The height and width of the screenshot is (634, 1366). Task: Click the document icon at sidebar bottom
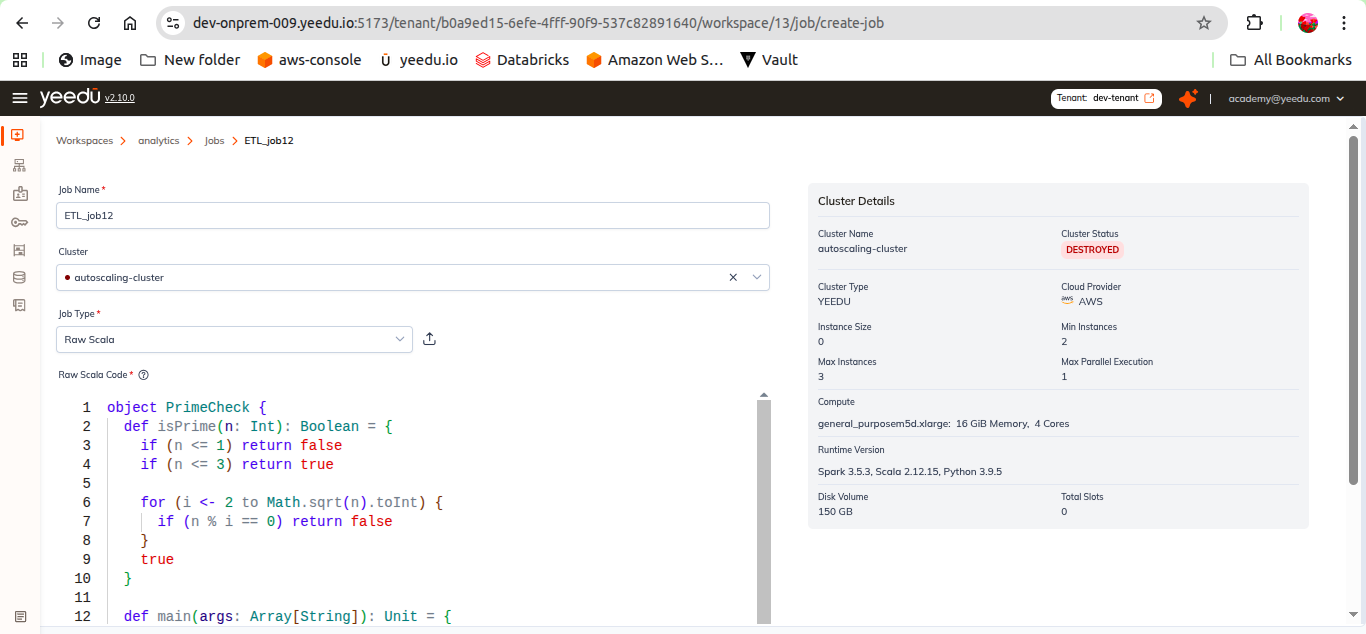pyautogui.click(x=20, y=616)
